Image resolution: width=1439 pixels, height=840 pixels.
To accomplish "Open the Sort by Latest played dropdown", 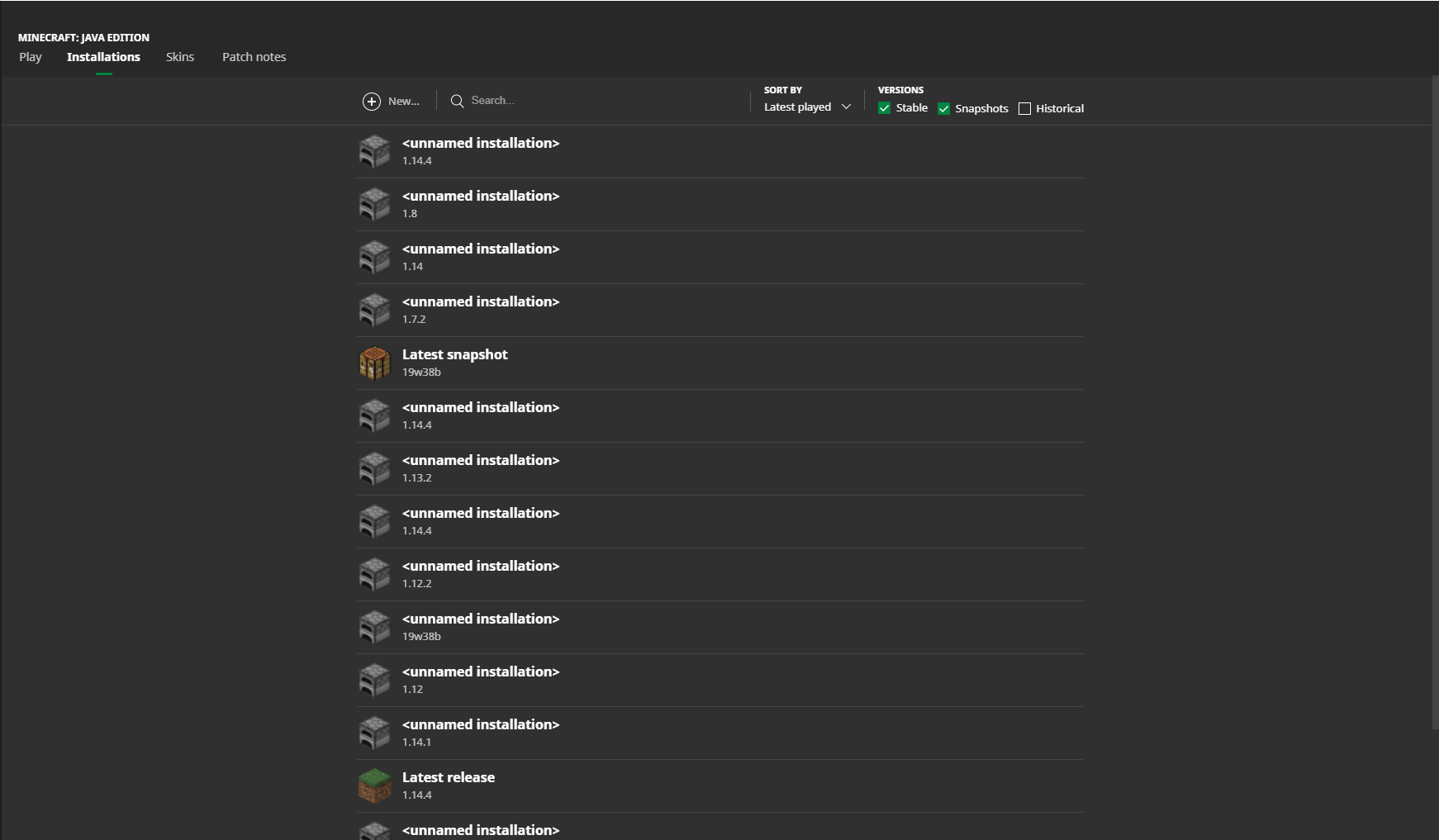I will 807,107.
